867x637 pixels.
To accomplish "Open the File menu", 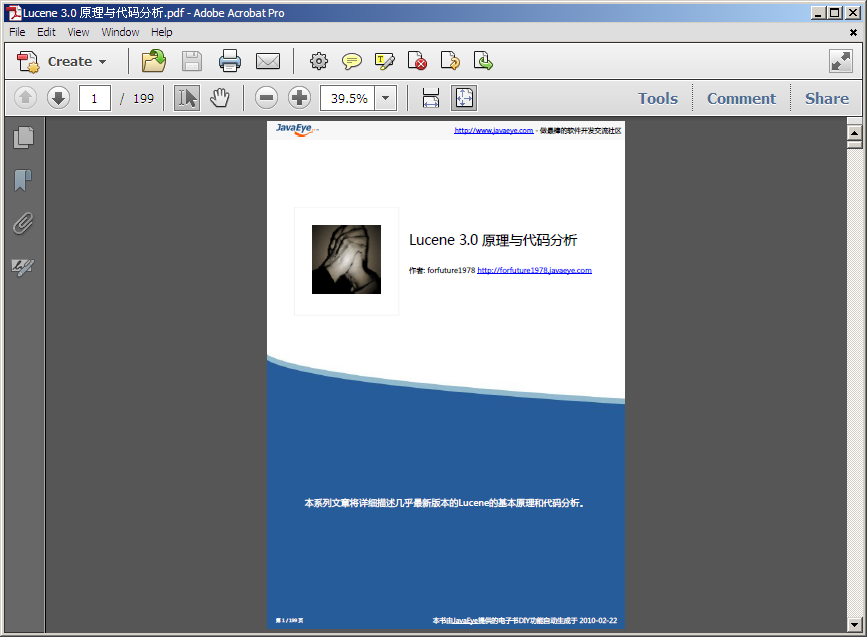I will pyautogui.click(x=17, y=32).
